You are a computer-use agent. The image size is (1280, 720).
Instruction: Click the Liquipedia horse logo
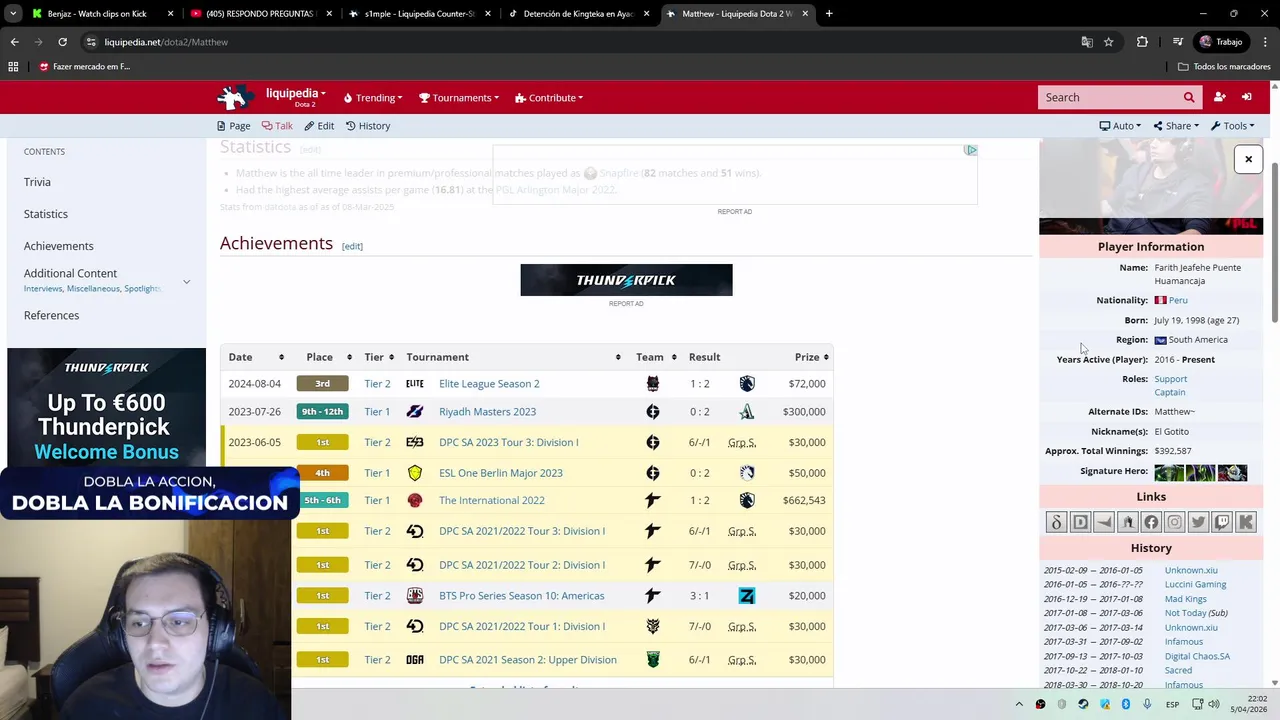click(236, 97)
